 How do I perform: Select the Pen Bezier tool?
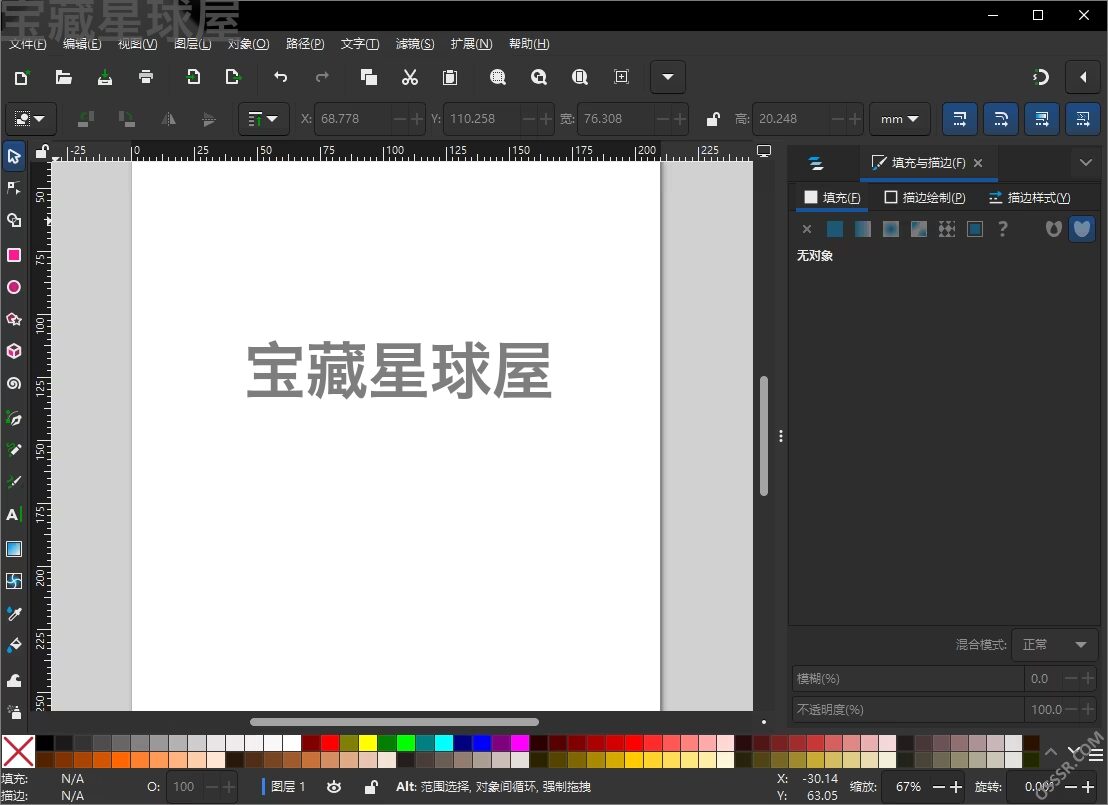[13, 418]
